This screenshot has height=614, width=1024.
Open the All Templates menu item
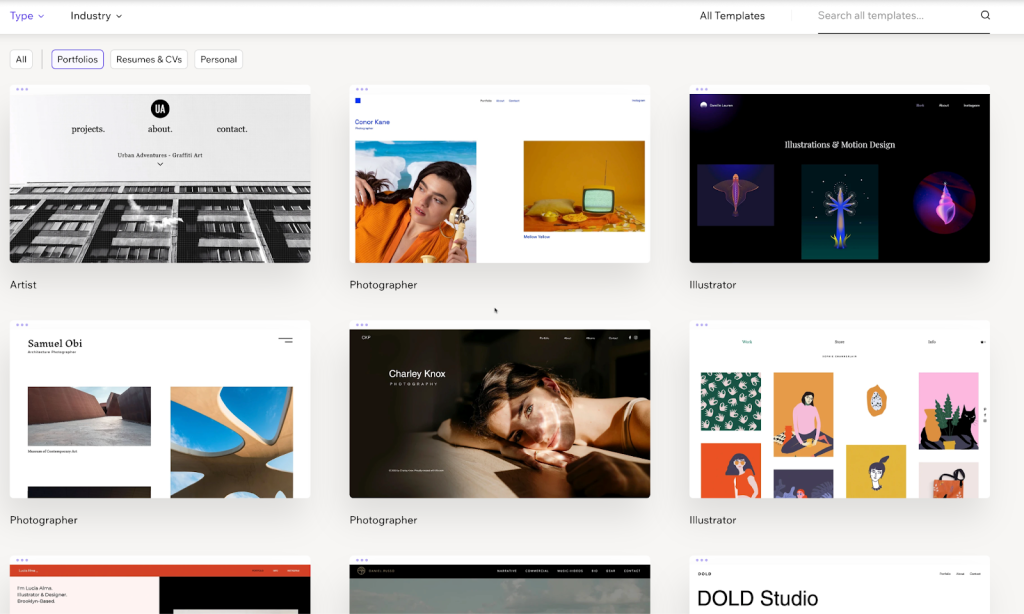pos(732,16)
